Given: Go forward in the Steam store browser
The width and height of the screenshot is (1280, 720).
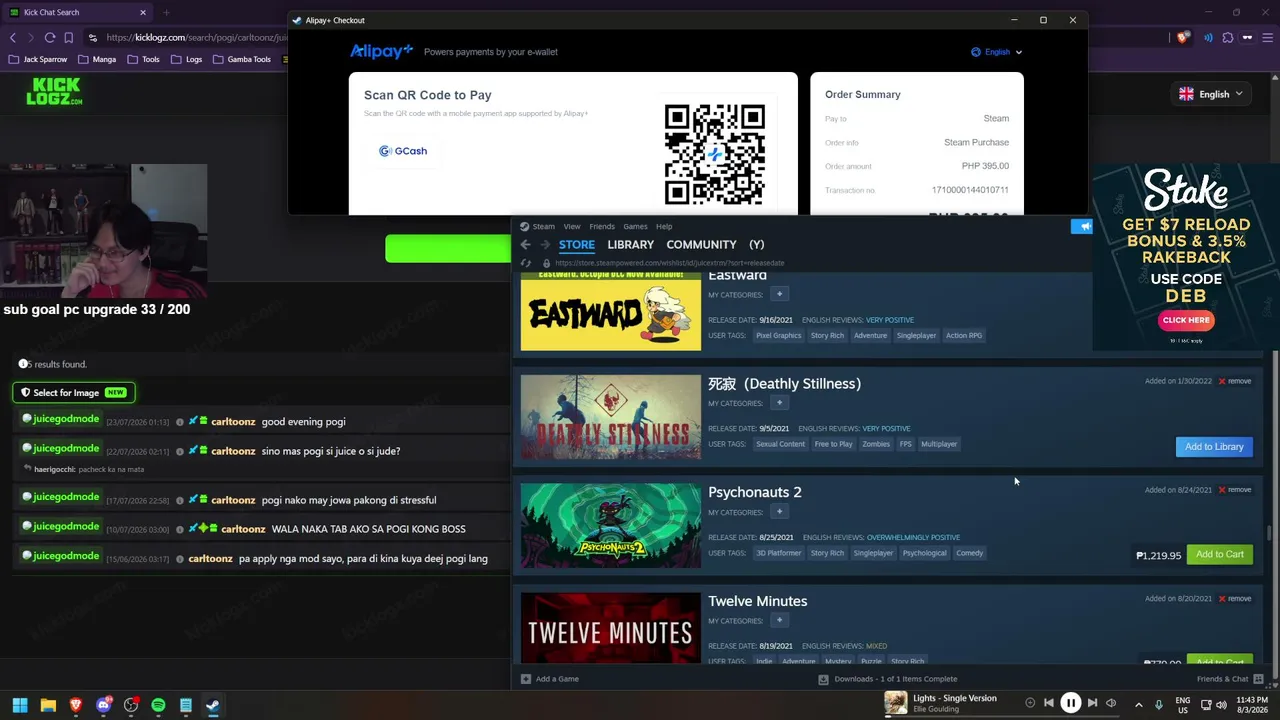Looking at the screenshot, I should 545,245.
